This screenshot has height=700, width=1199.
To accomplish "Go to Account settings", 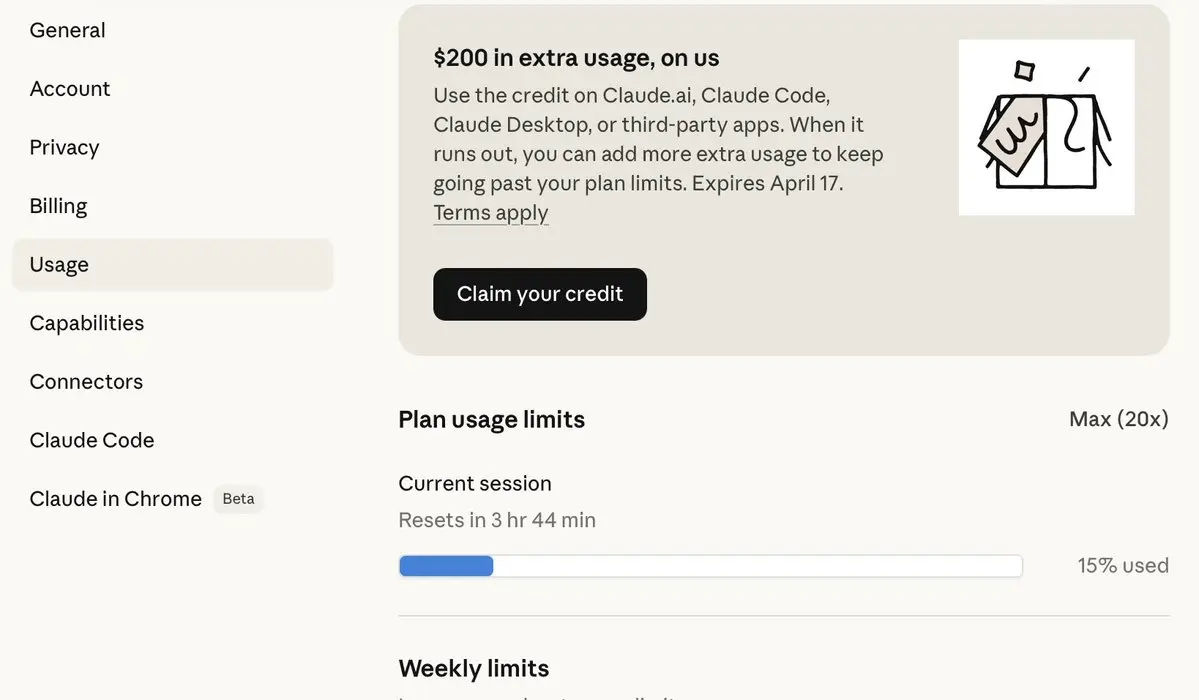I will (x=70, y=89).
